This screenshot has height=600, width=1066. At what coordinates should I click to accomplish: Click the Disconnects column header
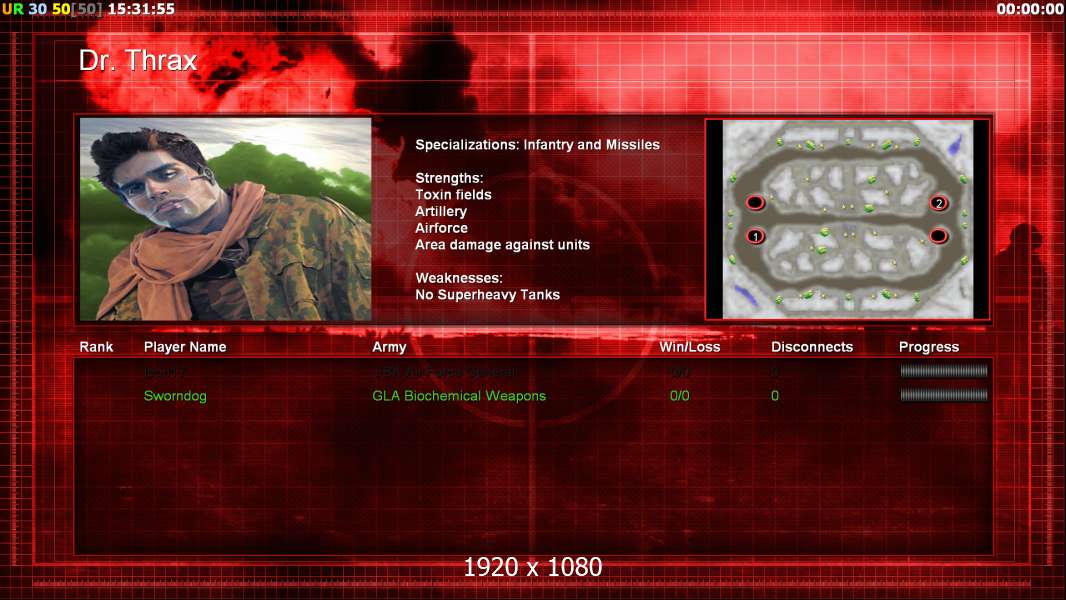[x=812, y=347]
